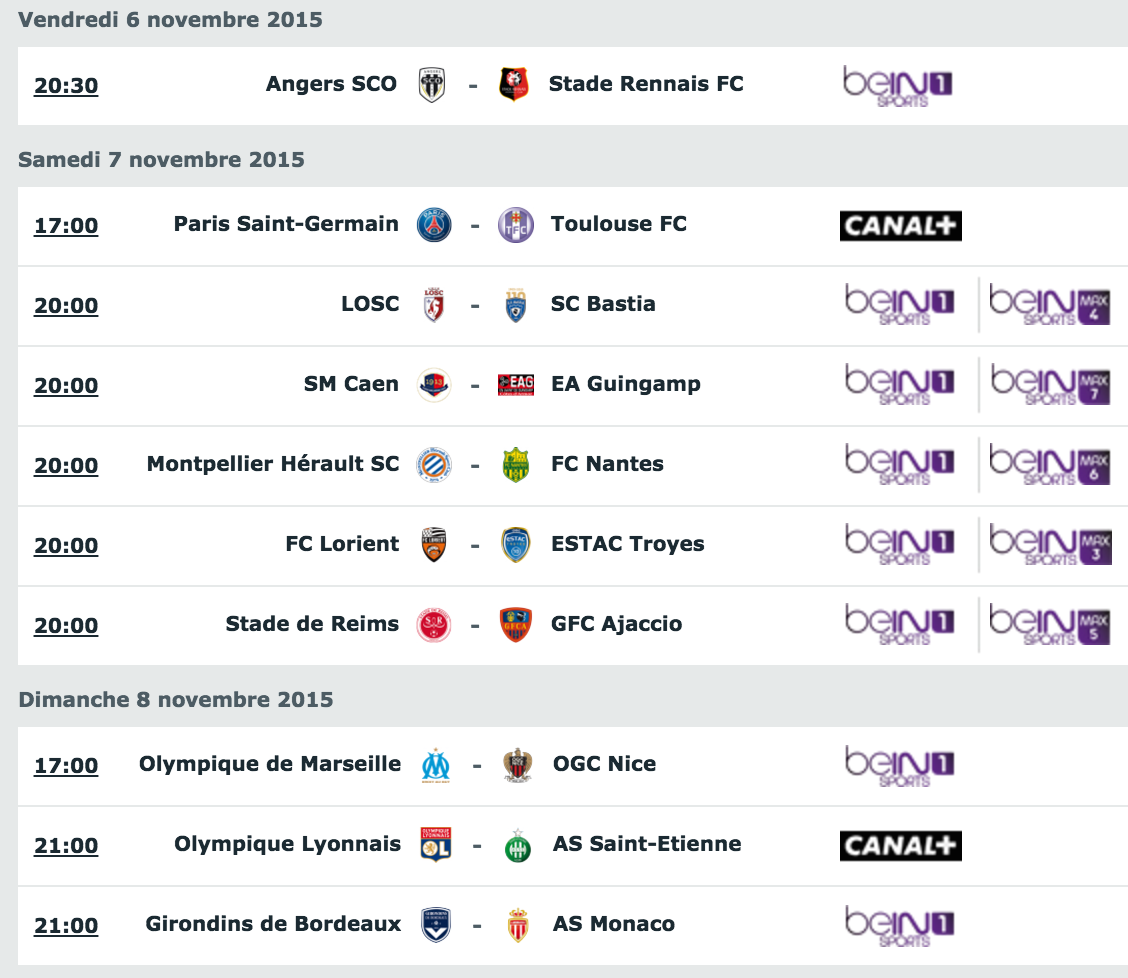Click the Canal+ logo for Lyon derby
This screenshot has width=1128, height=978.
click(901, 846)
